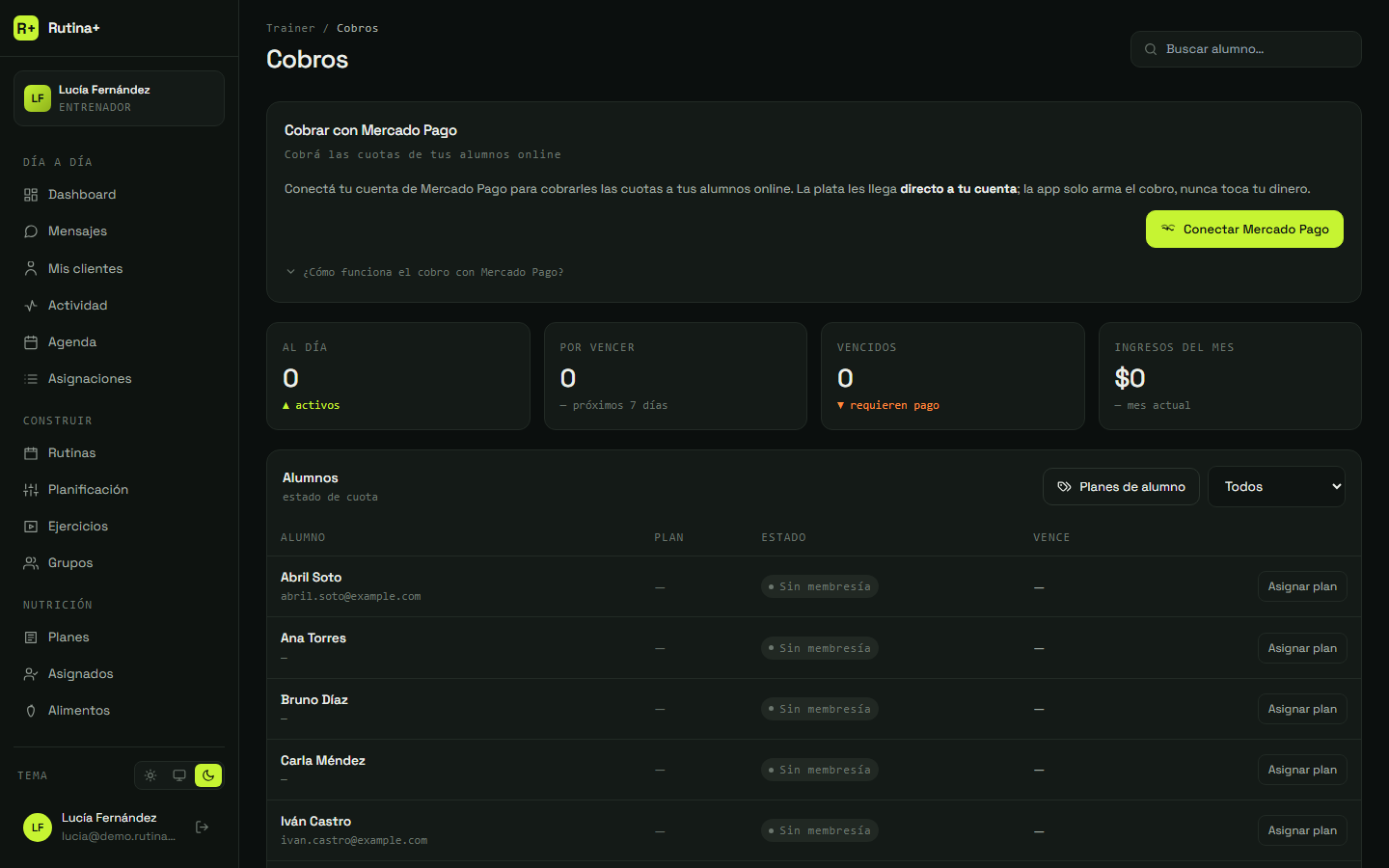Click the logout icon
Viewport: 1389px width, 868px height.
pos(203,827)
